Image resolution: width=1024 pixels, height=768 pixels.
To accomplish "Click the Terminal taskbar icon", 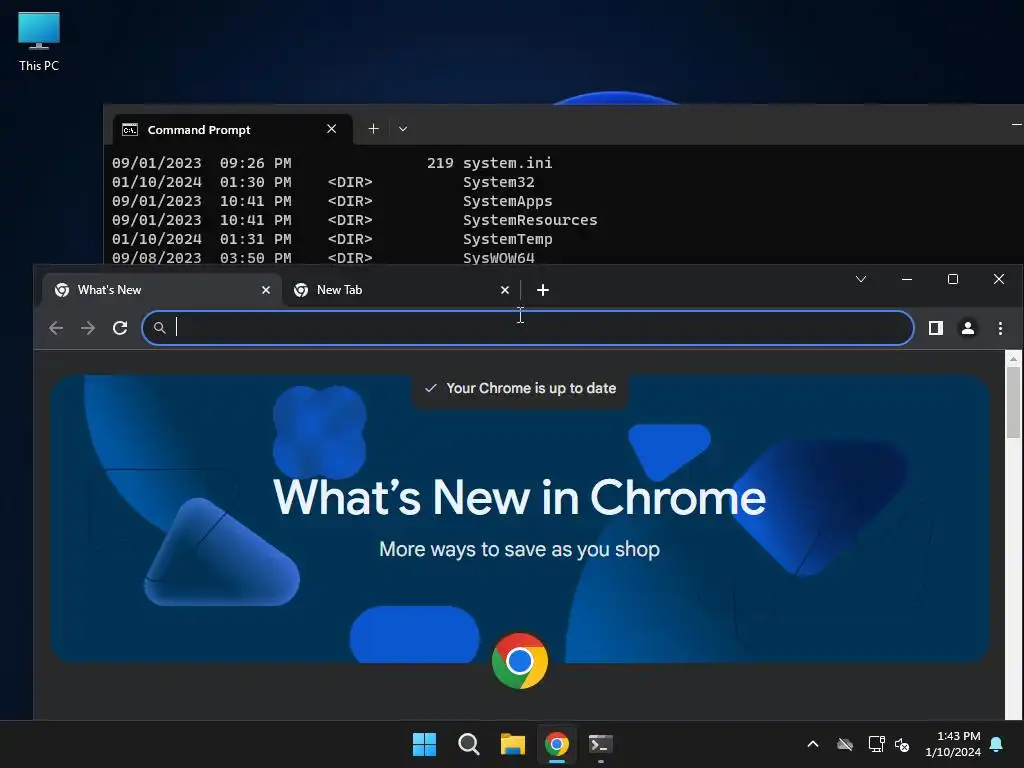I will click(x=600, y=744).
